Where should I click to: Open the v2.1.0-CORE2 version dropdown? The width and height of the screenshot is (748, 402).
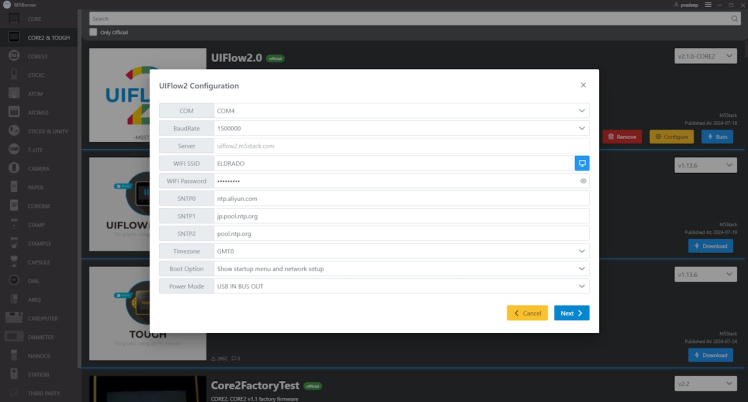pos(705,56)
